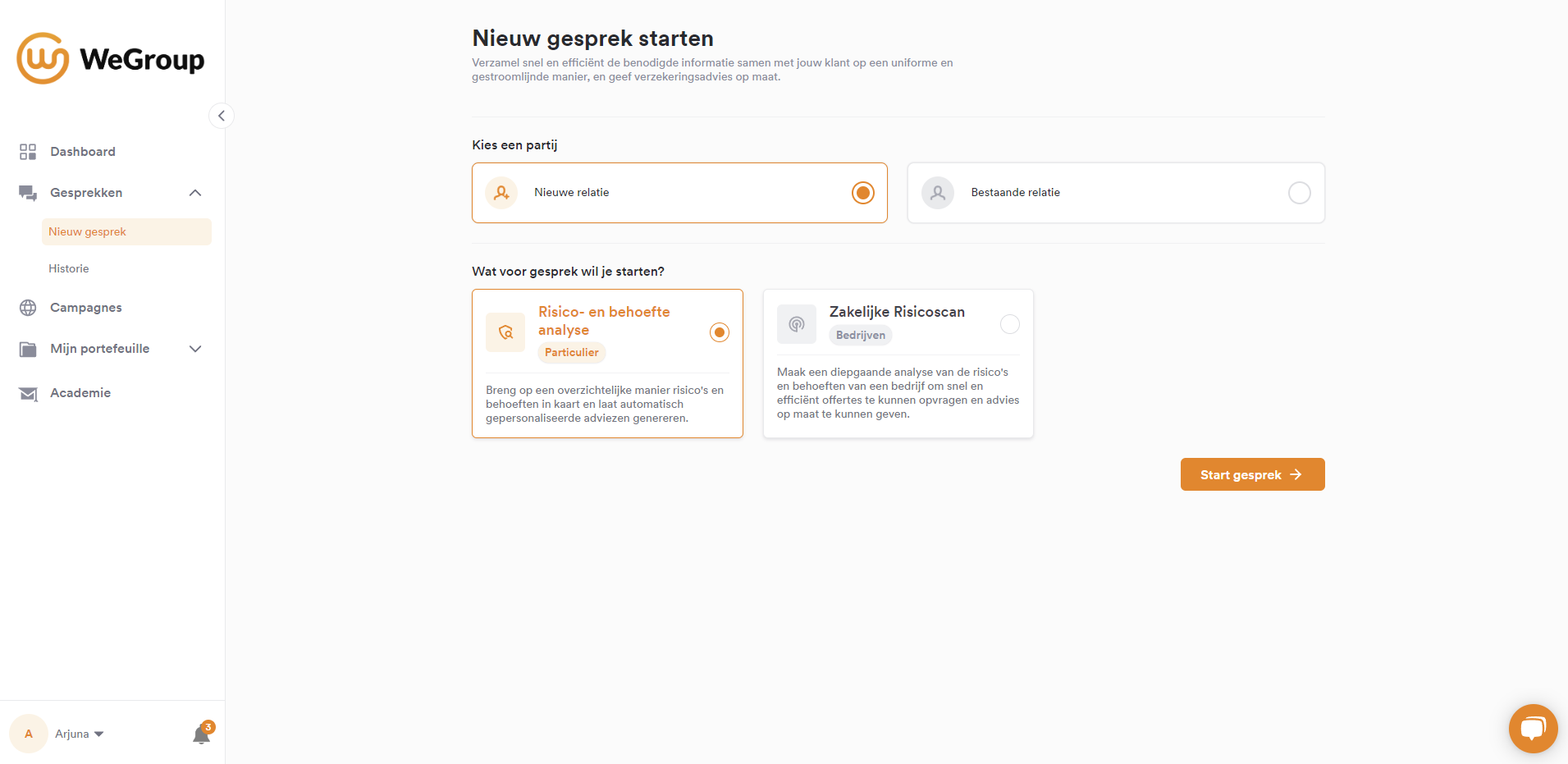Image resolution: width=1568 pixels, height=764 pixels.
Task: Click the Academie envelope icon
Action: point(28,394)
